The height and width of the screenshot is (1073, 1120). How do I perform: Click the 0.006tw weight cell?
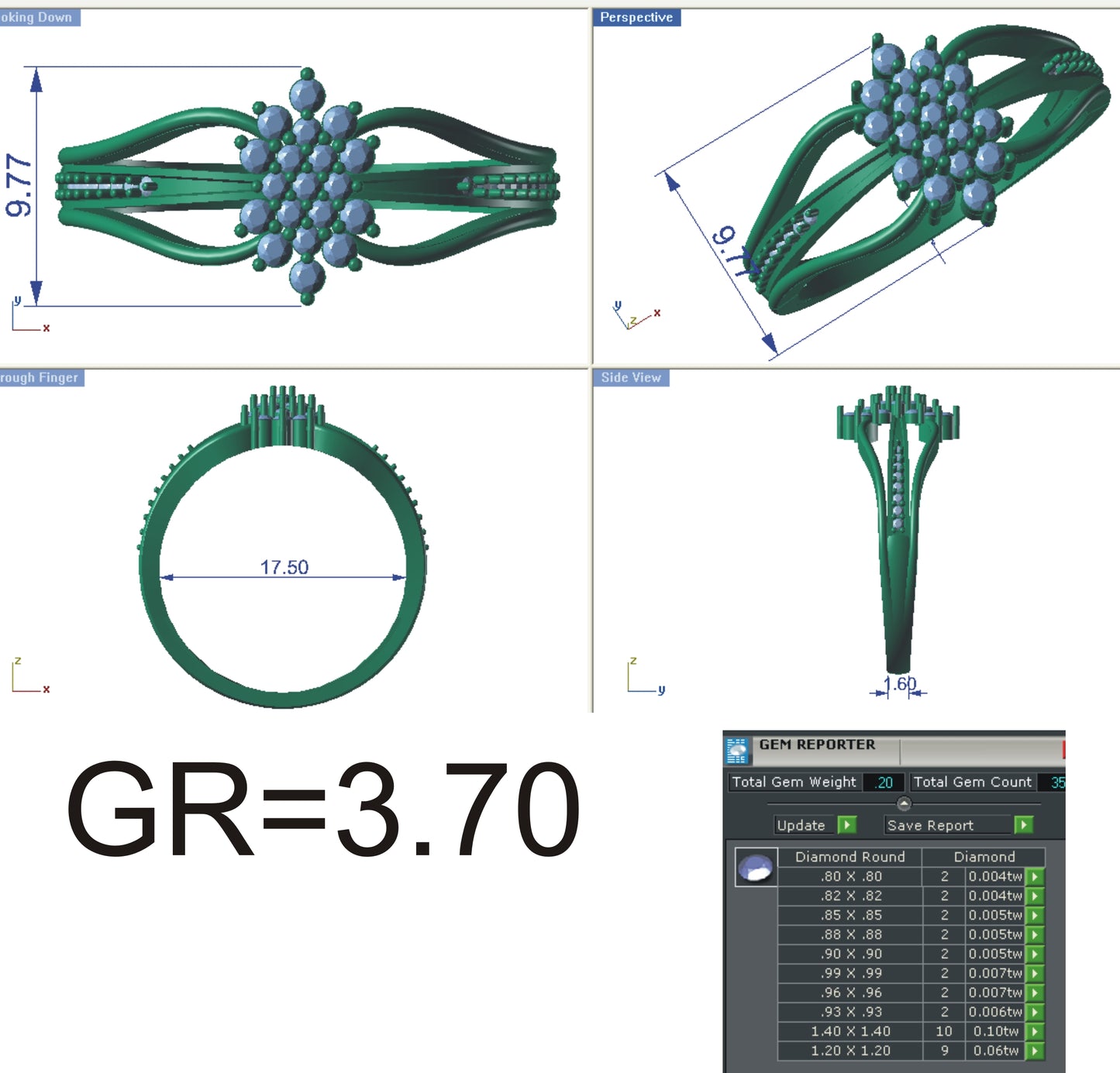click(x=995, y=1012)
